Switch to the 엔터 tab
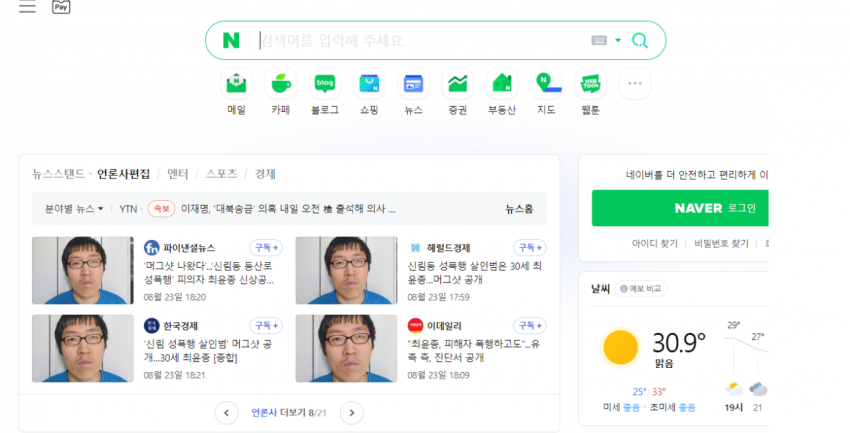The width and height of the screenshot is (850, 433). [178, 174]
